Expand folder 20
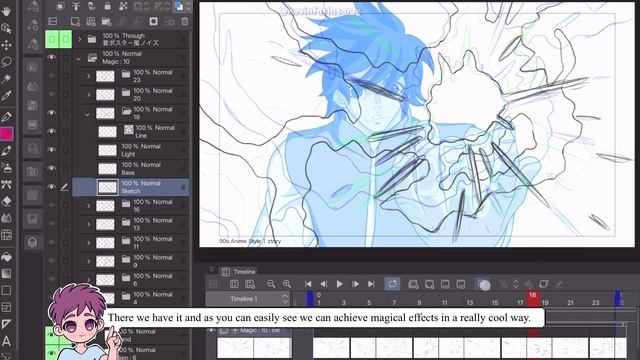 click(88, 95)
